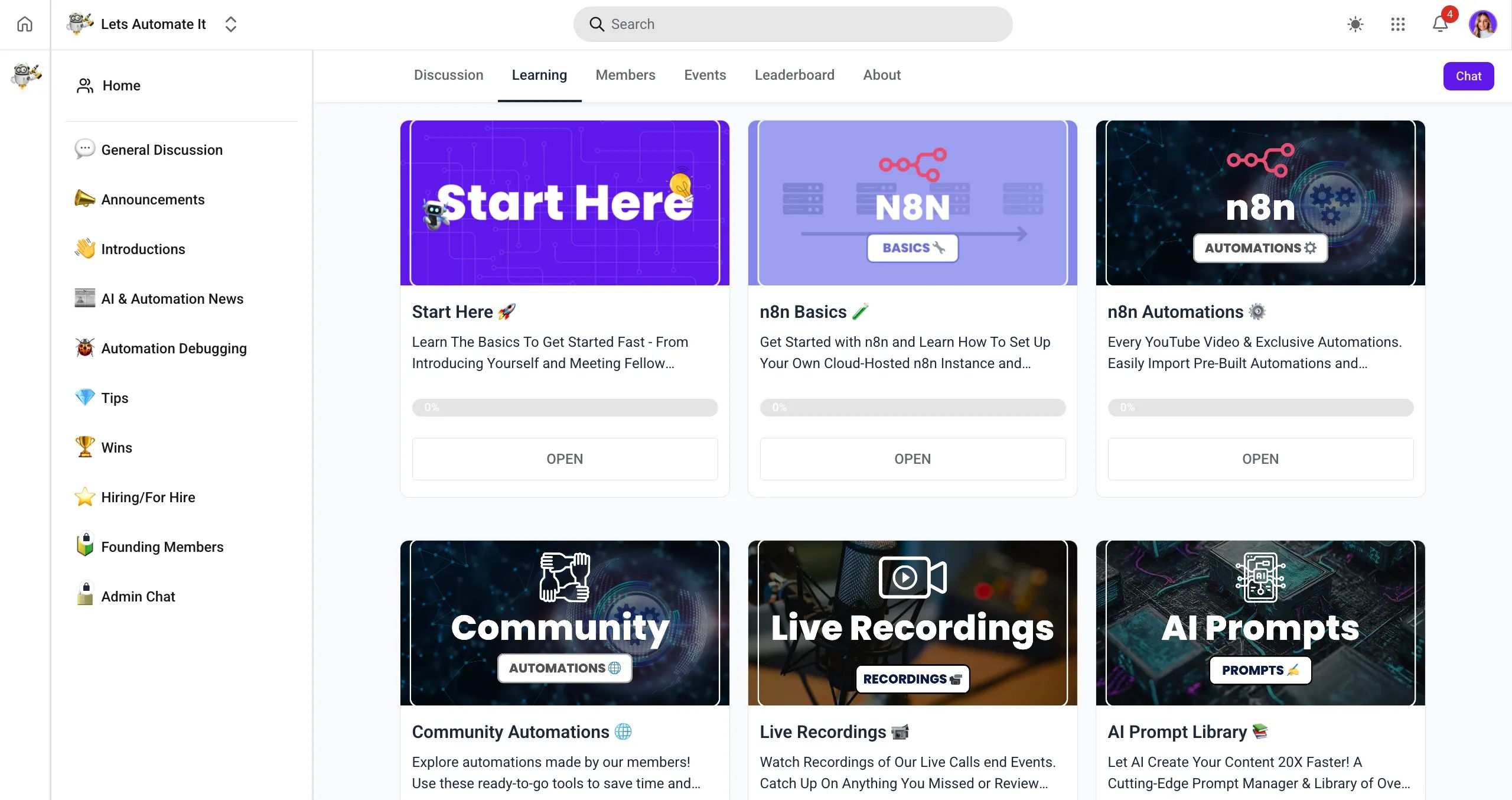Open the Announcements channel
The width and height of the screenshot is (1512, 800).
pos(153,200)
